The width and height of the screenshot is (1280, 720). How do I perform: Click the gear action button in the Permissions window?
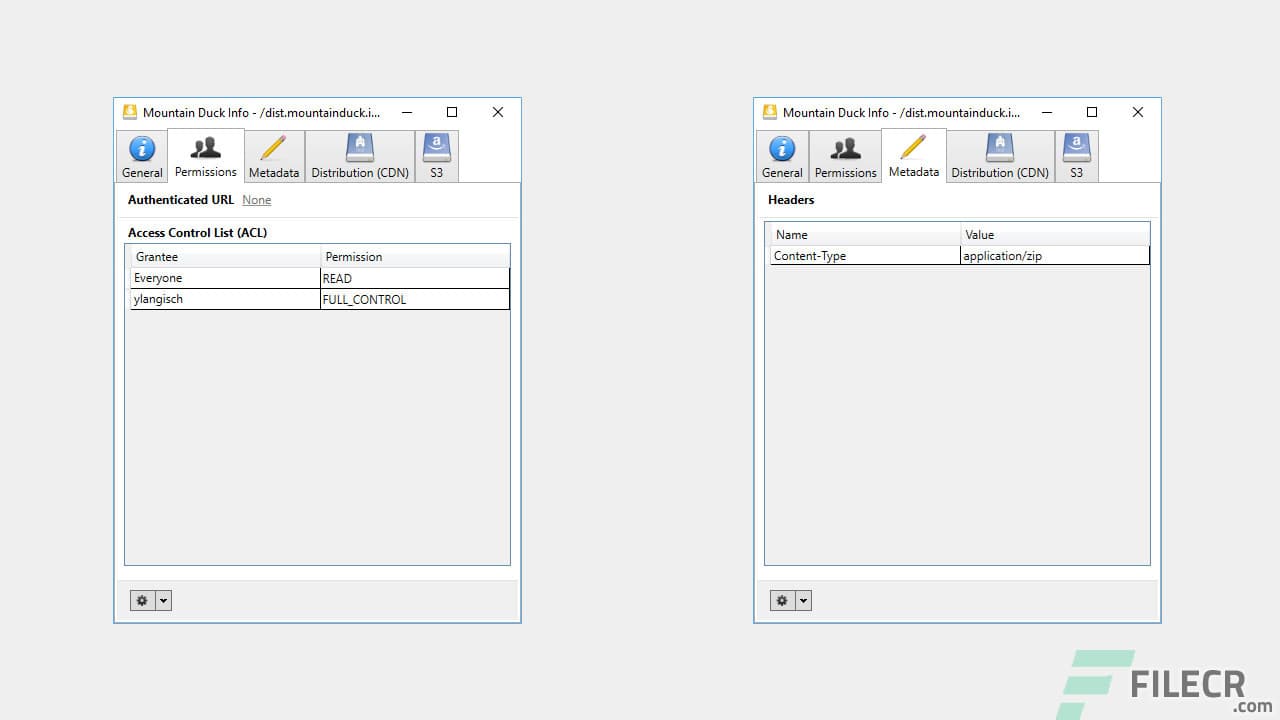coord(142,600)
